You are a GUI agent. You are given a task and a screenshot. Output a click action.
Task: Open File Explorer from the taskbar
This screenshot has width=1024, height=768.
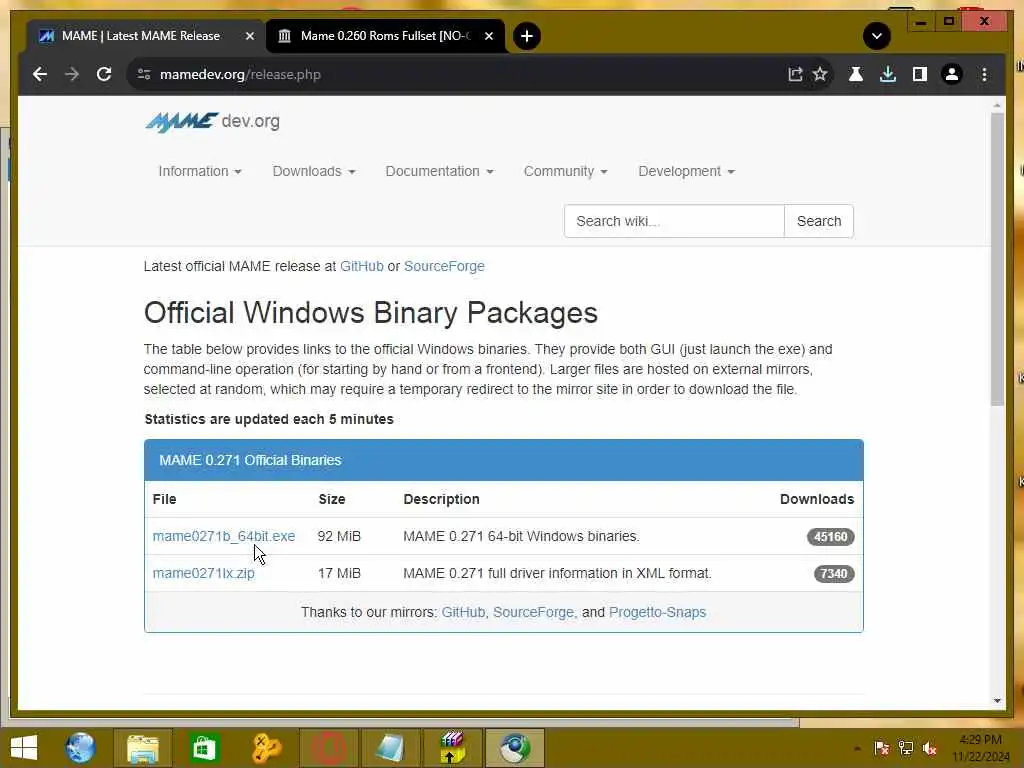coord(142,748)
